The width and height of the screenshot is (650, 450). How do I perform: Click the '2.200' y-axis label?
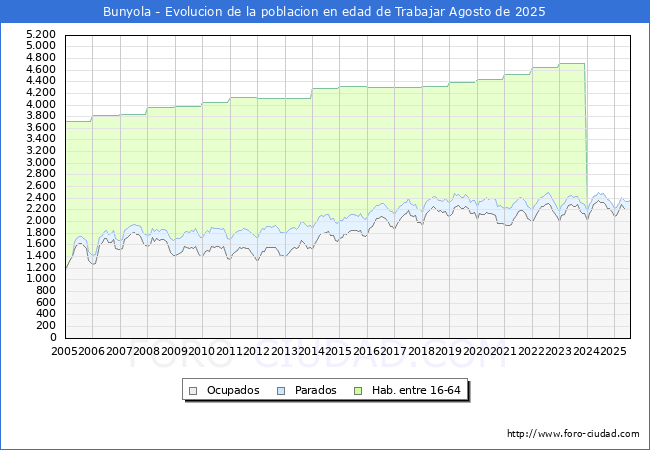pyautogui.click(x=41, y=209)
